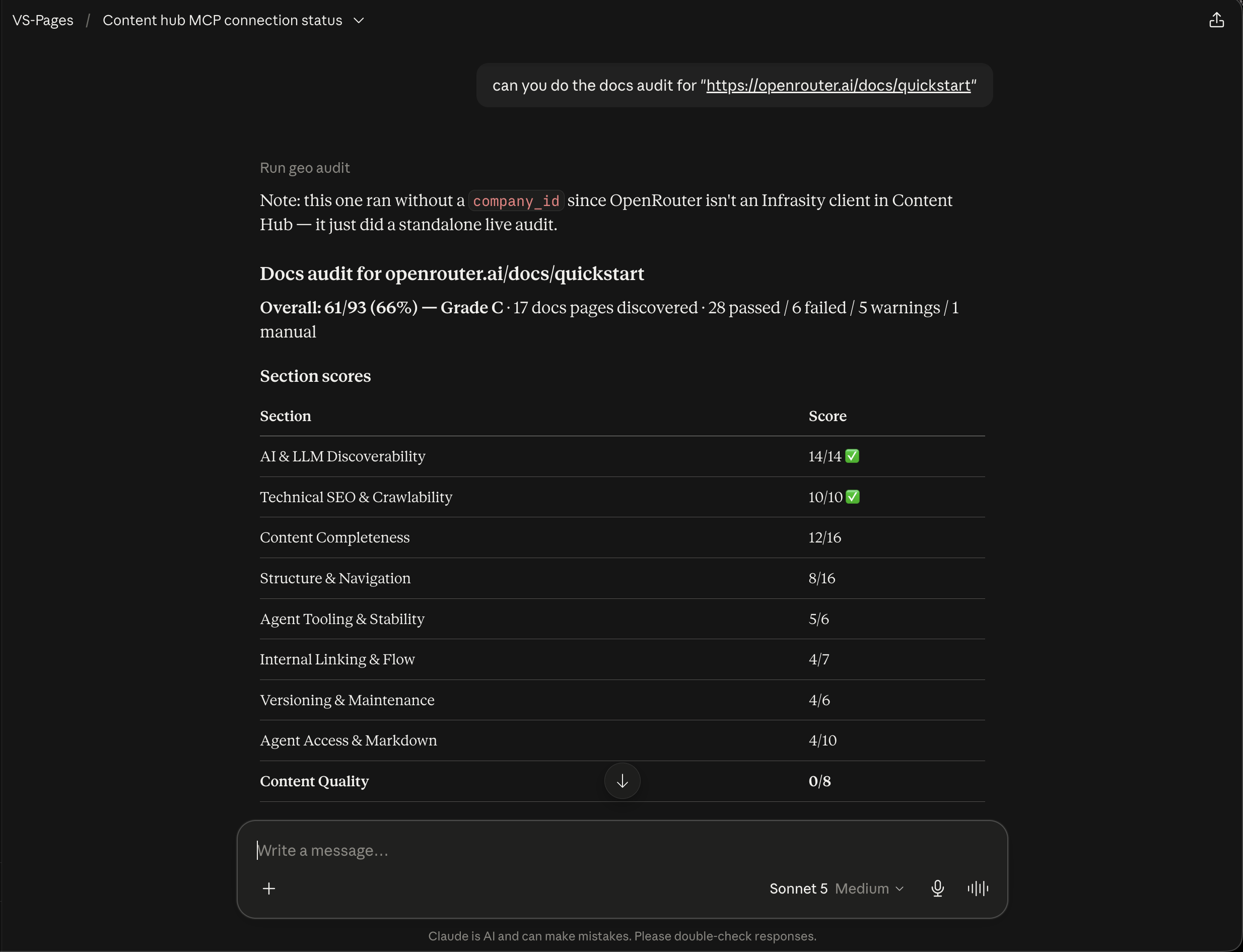Click the 4/6 score cell
Viewport: 1243px width, 952px height.
819,700
